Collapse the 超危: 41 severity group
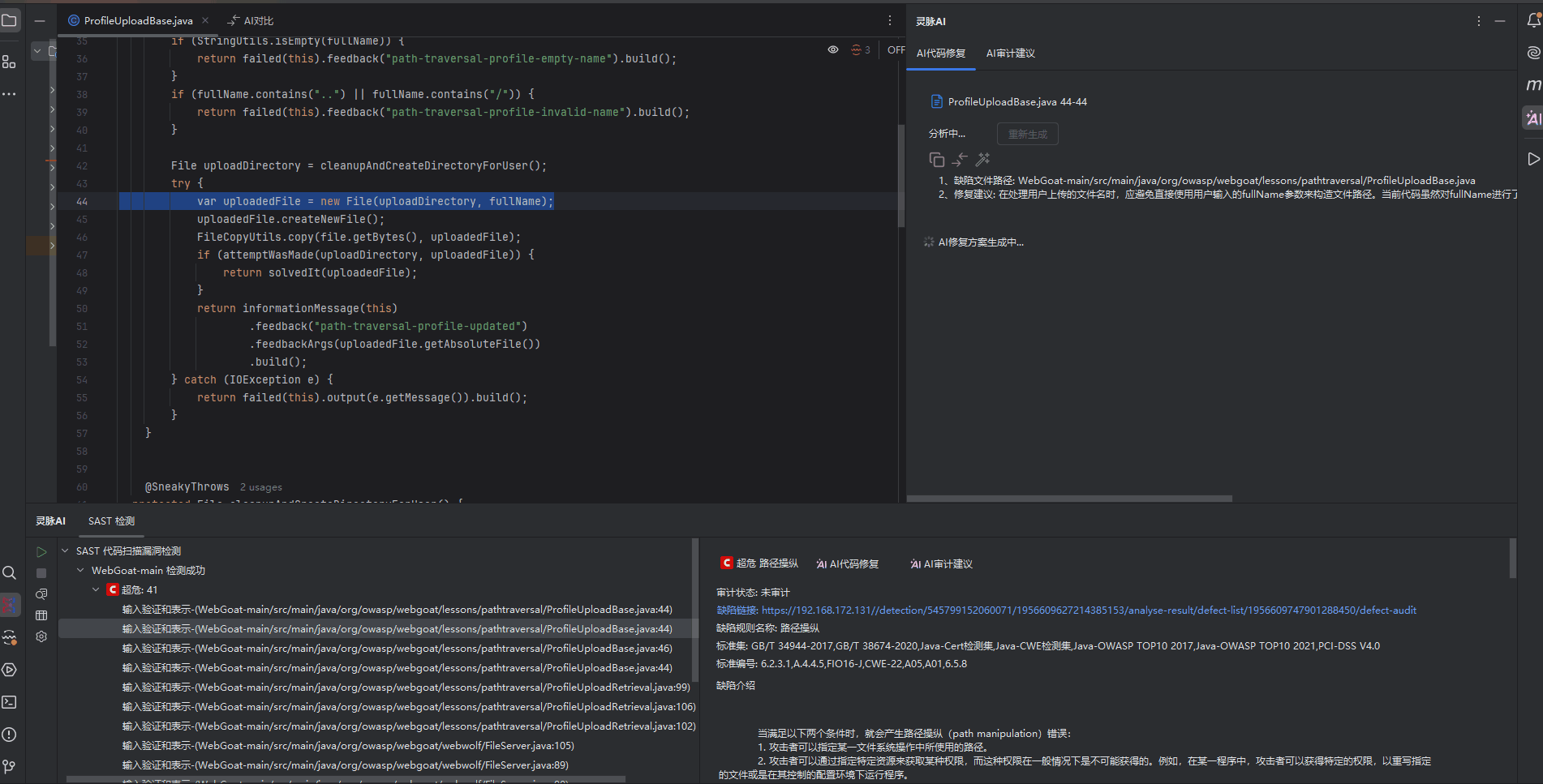Image resolution: width=1543 pixels, height=784 pixels. [x=96, y=589]
